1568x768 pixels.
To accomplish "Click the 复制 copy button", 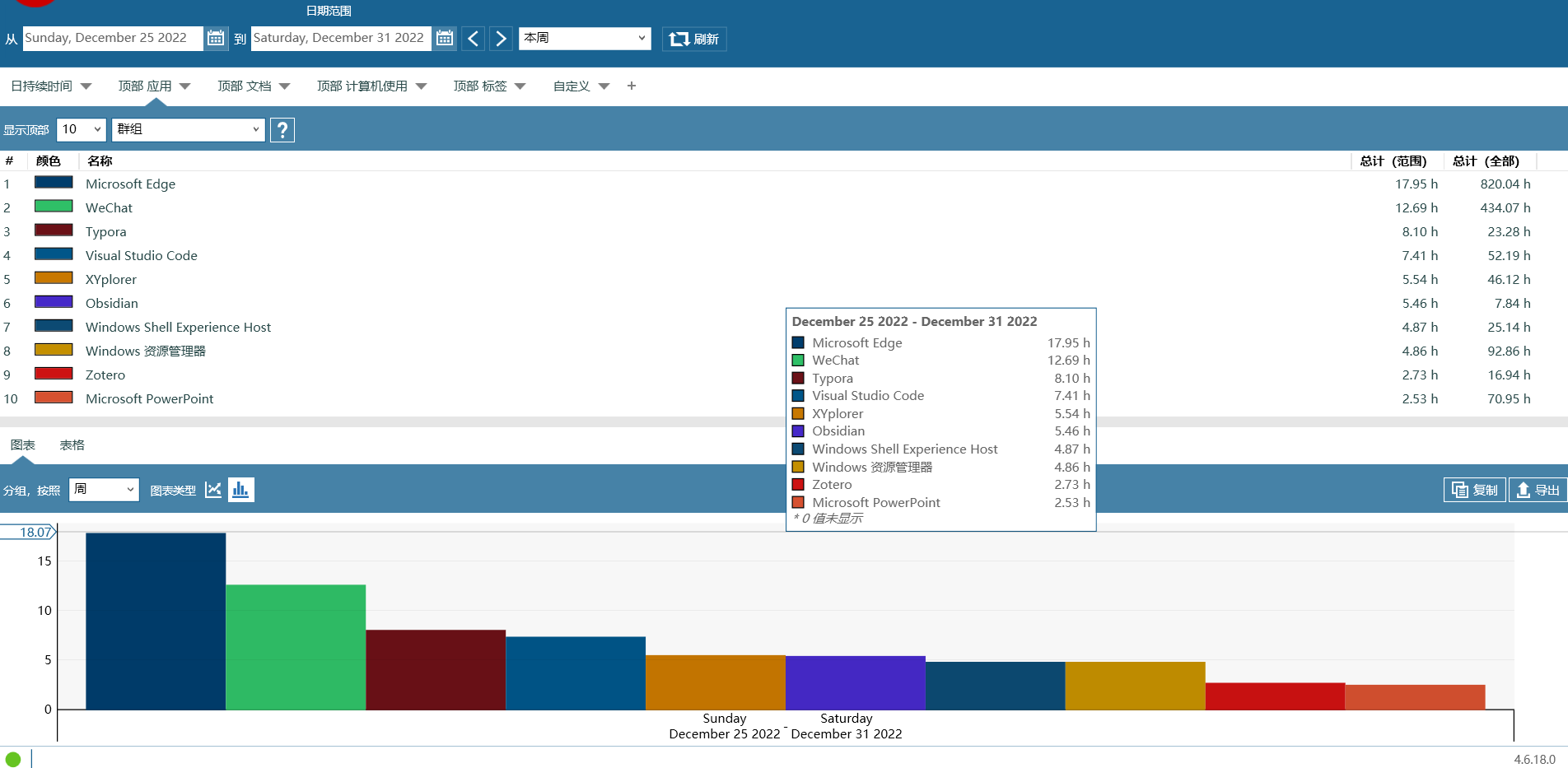I will coord(1475,490).
